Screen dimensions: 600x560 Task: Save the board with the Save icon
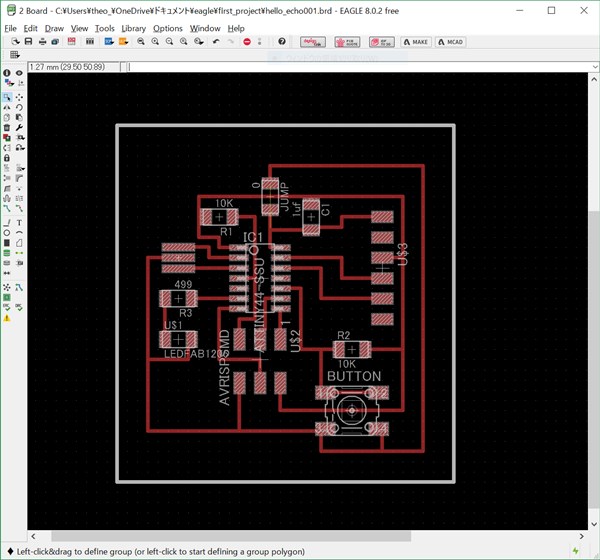pos(28,41)
